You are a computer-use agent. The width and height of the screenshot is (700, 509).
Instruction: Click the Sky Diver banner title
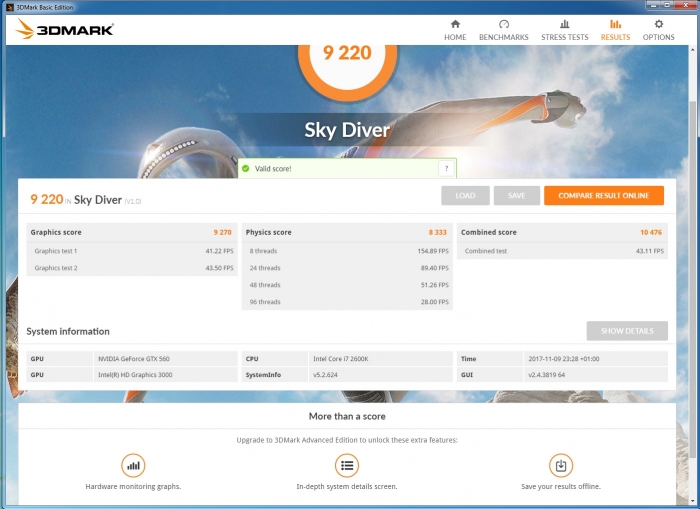click(347, 130)
